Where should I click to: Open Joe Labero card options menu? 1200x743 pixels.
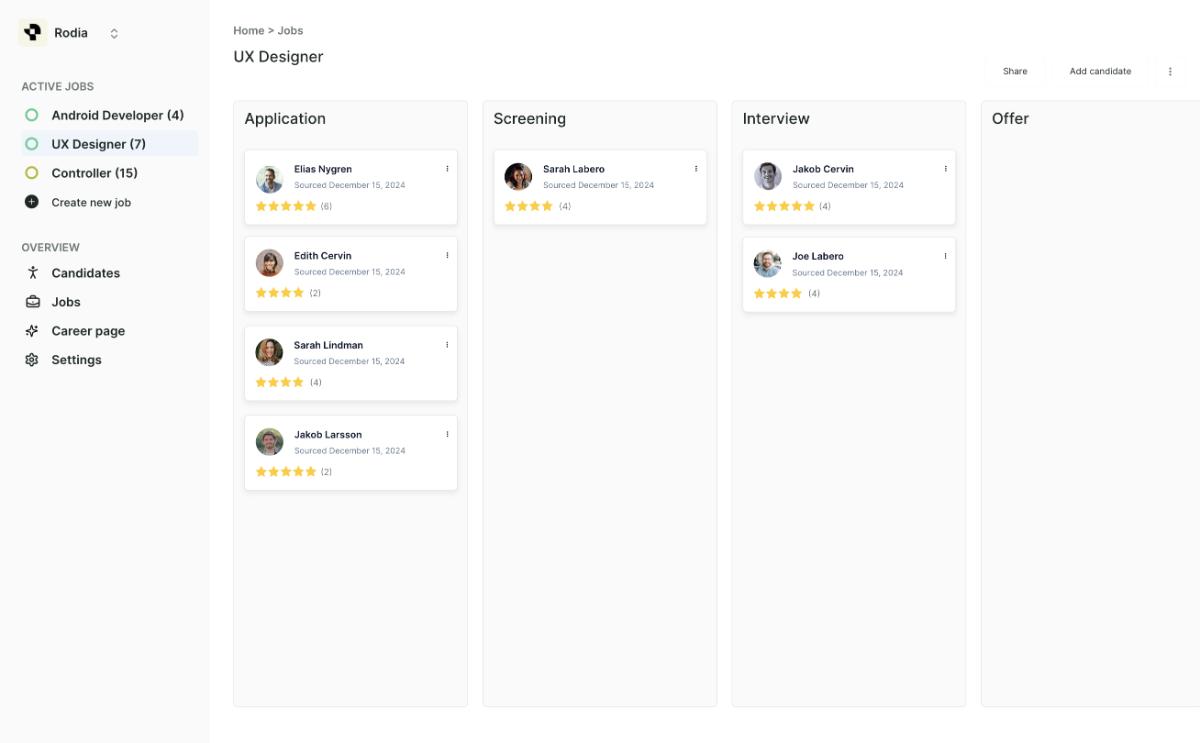[x=945, y=256]
